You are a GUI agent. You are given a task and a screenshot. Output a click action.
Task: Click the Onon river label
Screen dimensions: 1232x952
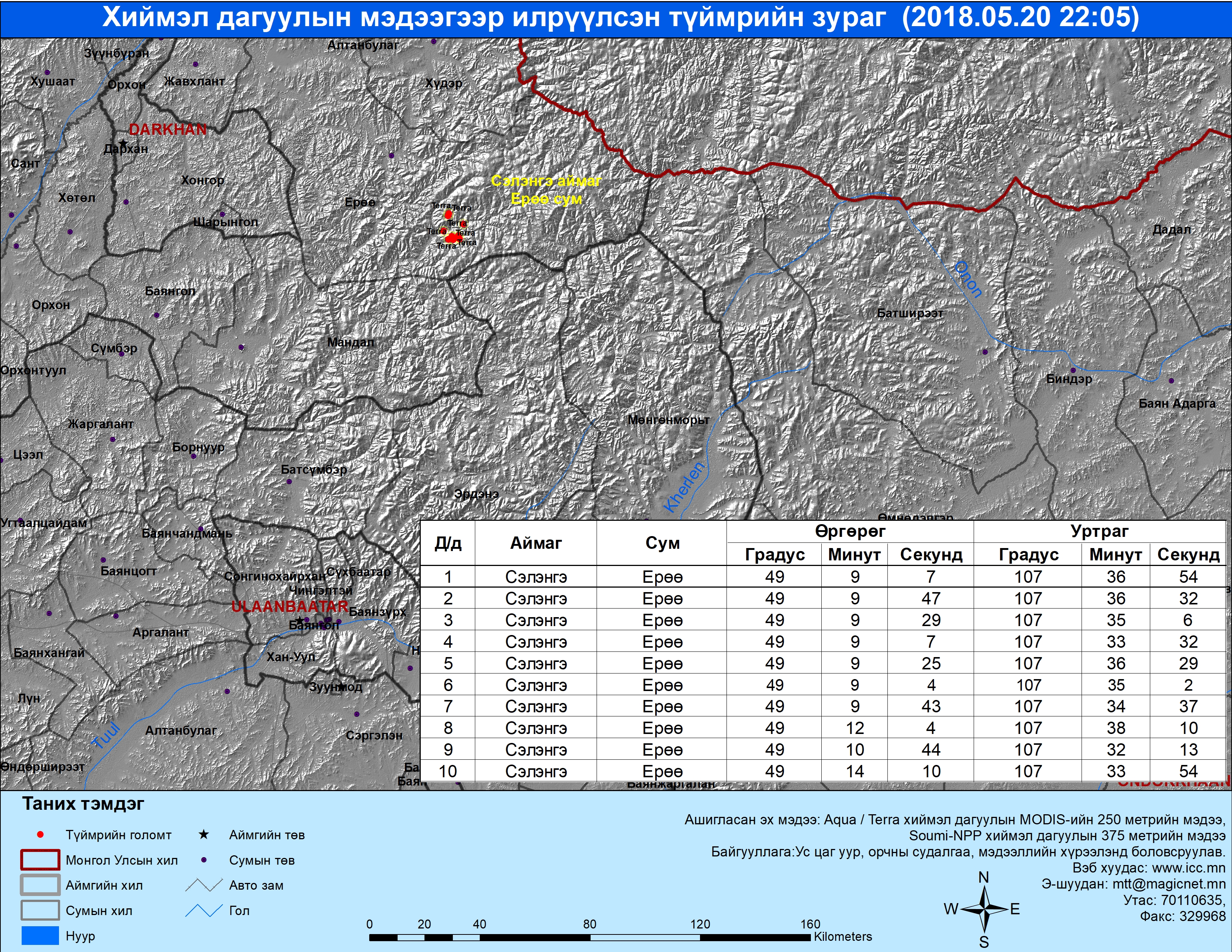968,279
